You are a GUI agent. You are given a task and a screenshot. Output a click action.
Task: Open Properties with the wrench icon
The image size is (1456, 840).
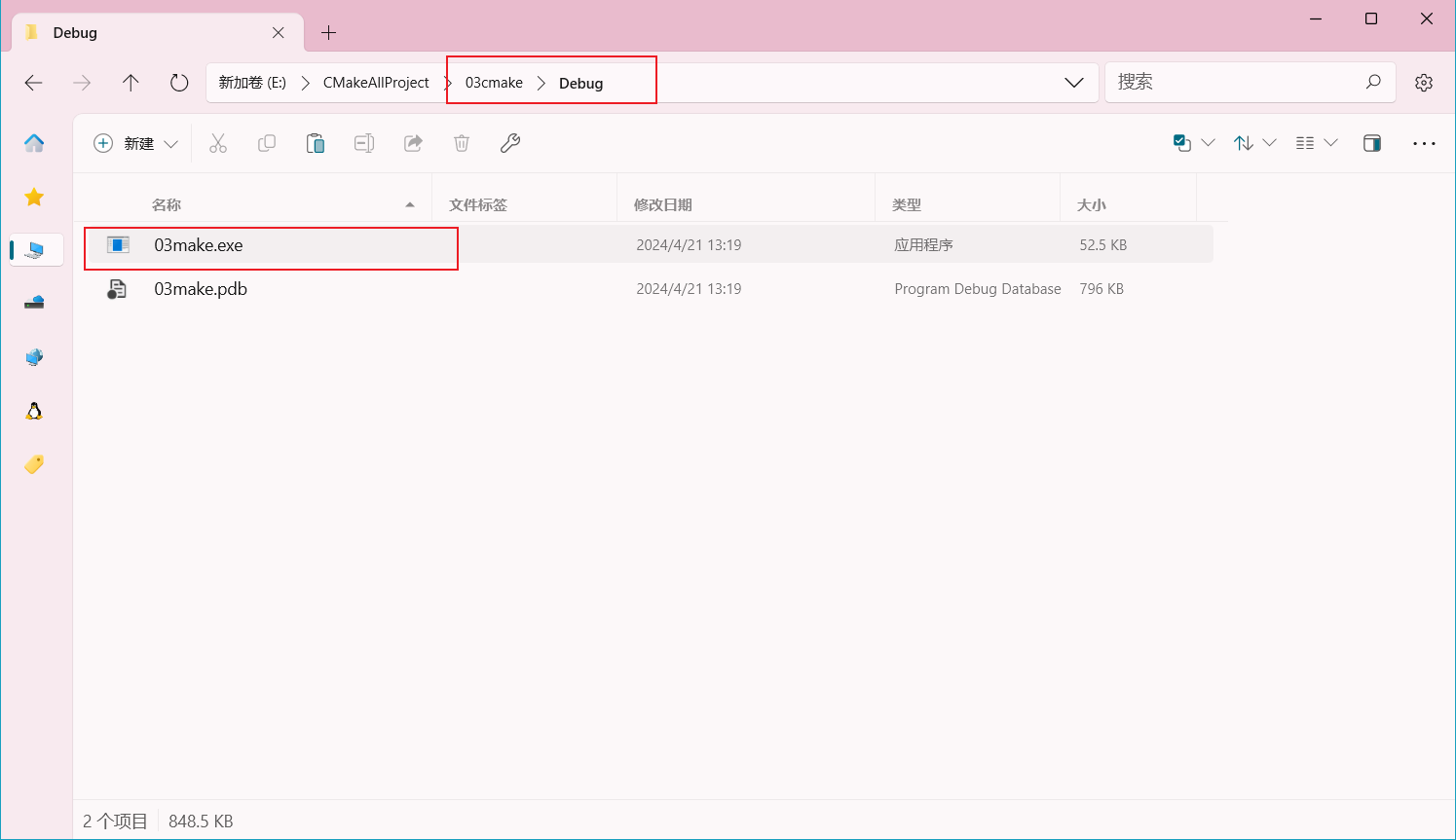click(x=510, y=143)
